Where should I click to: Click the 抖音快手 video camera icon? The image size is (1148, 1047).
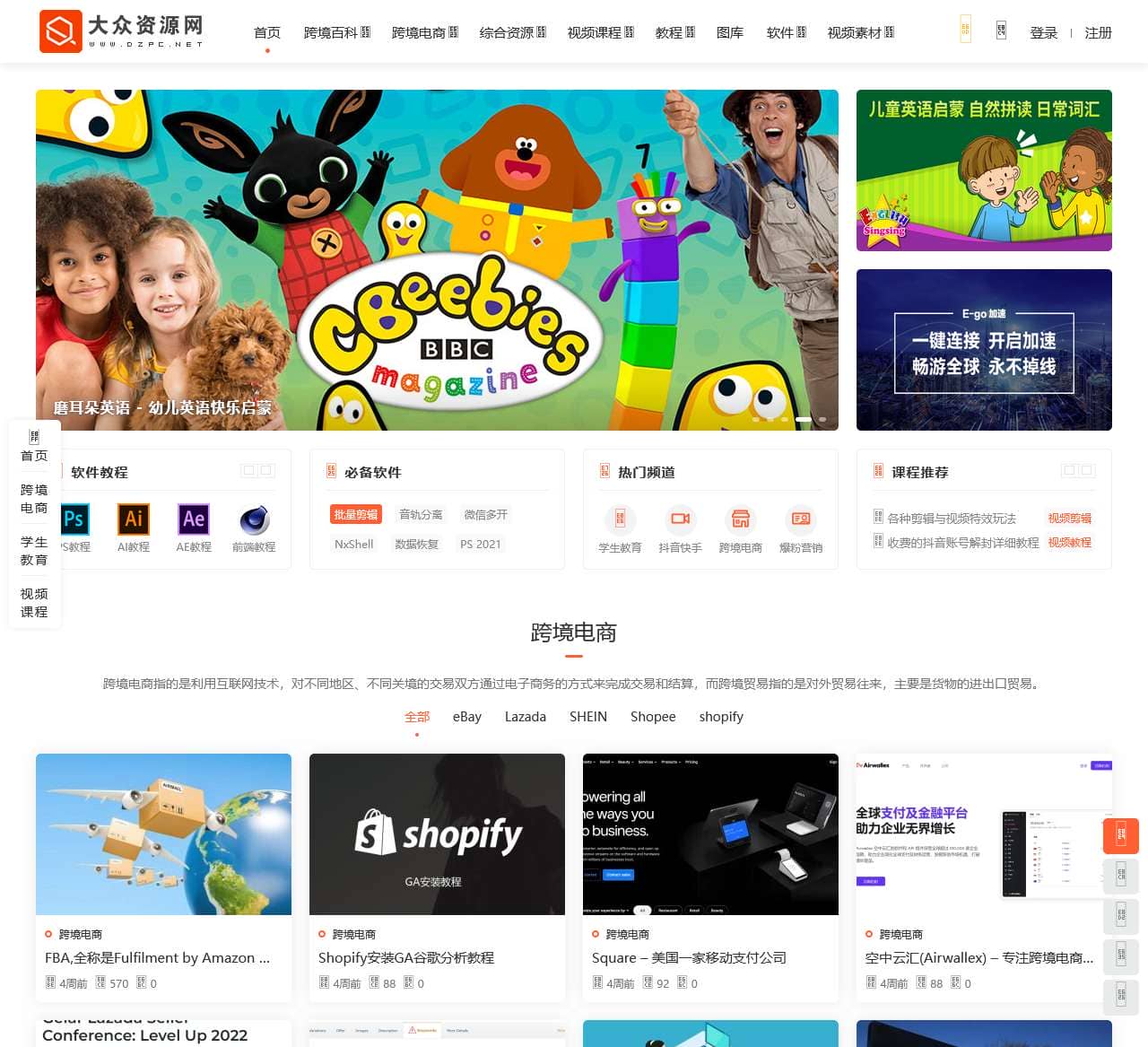(680, 519)
